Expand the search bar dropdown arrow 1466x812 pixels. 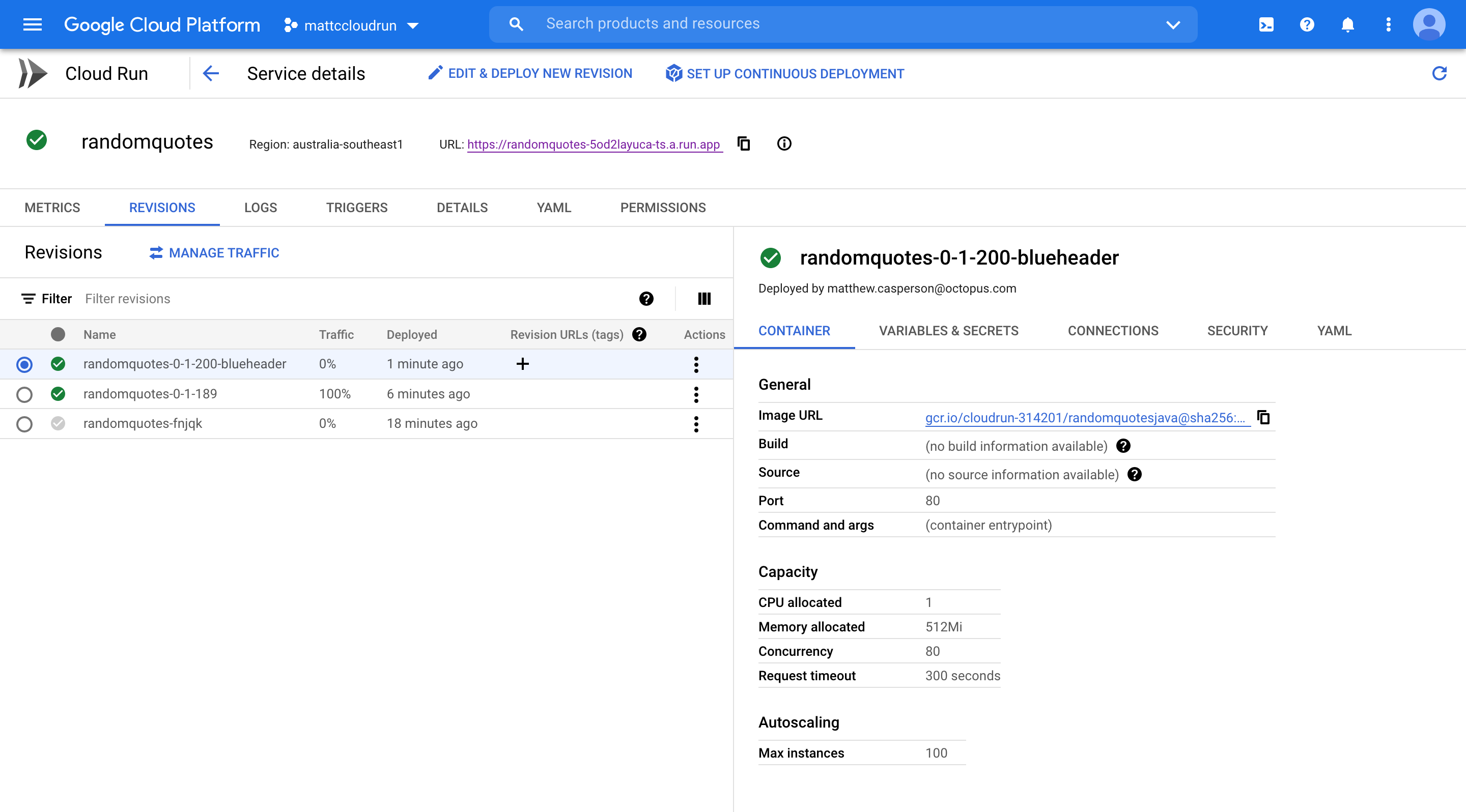coord(1173,24)
